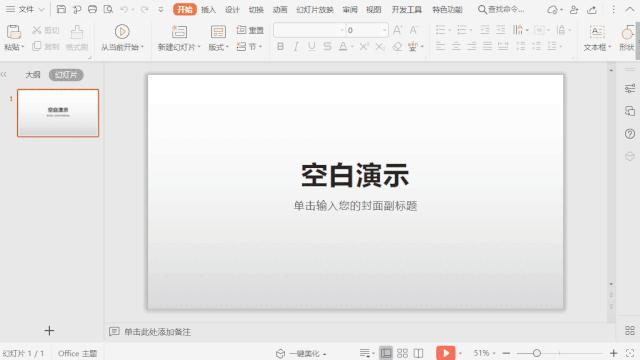This screenshot has height=360, width=640.
Task: Open the File (文件) menu
Action: coord(24,9)
